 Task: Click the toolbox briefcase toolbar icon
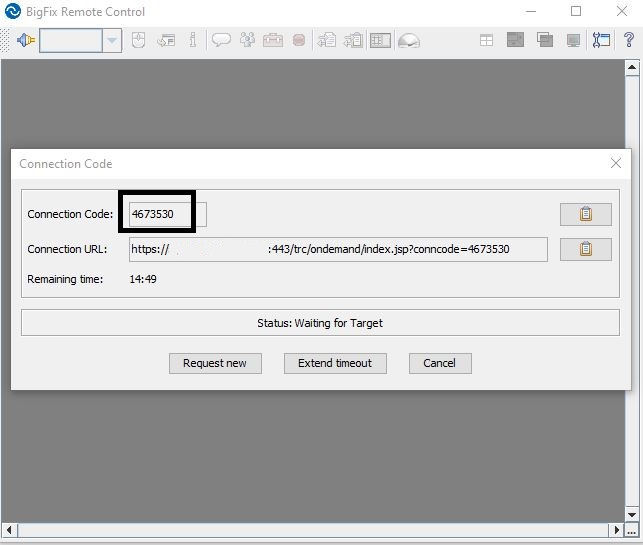273,40
